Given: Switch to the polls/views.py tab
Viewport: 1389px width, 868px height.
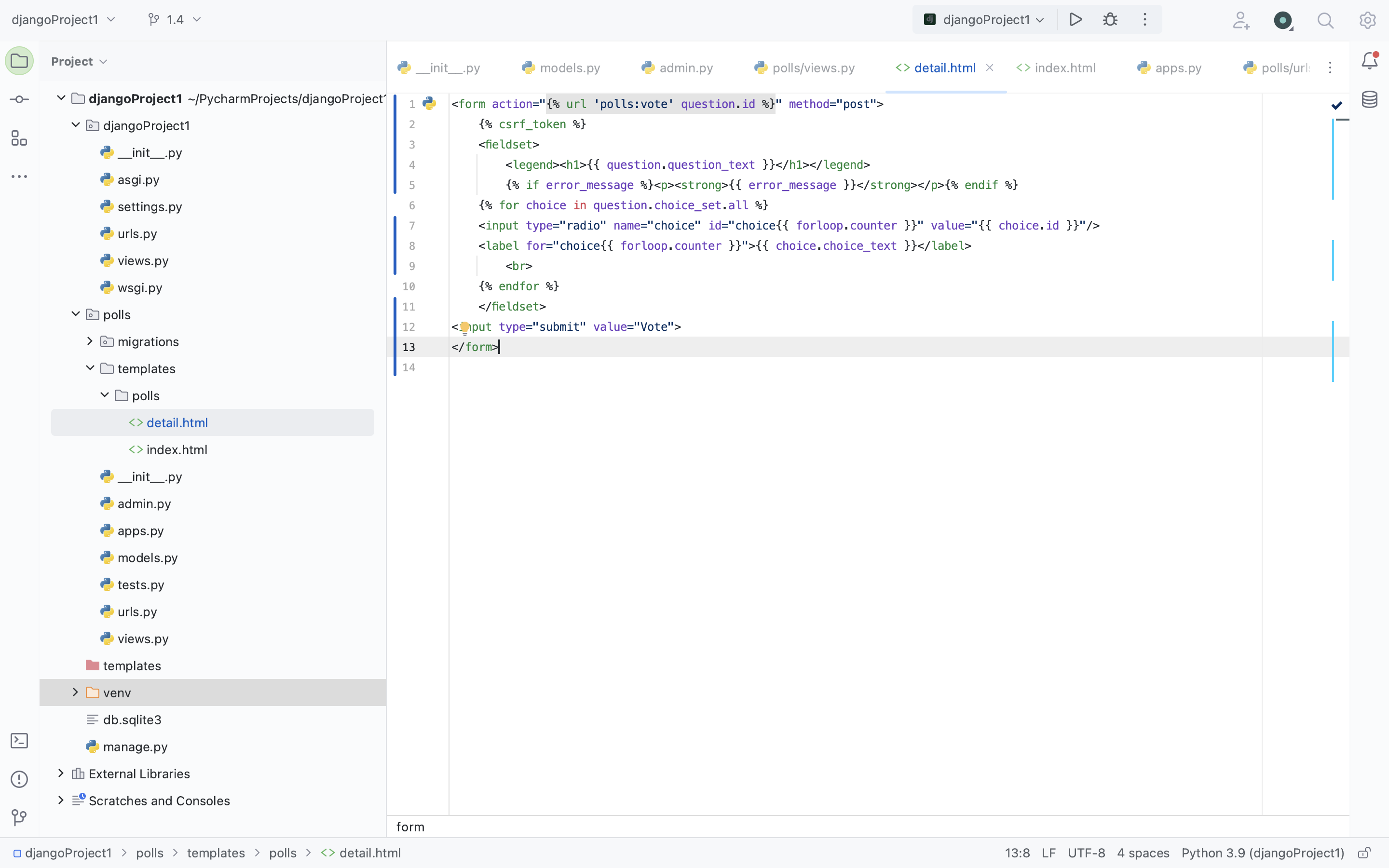Looking at the screenshot, I should 813,68.
